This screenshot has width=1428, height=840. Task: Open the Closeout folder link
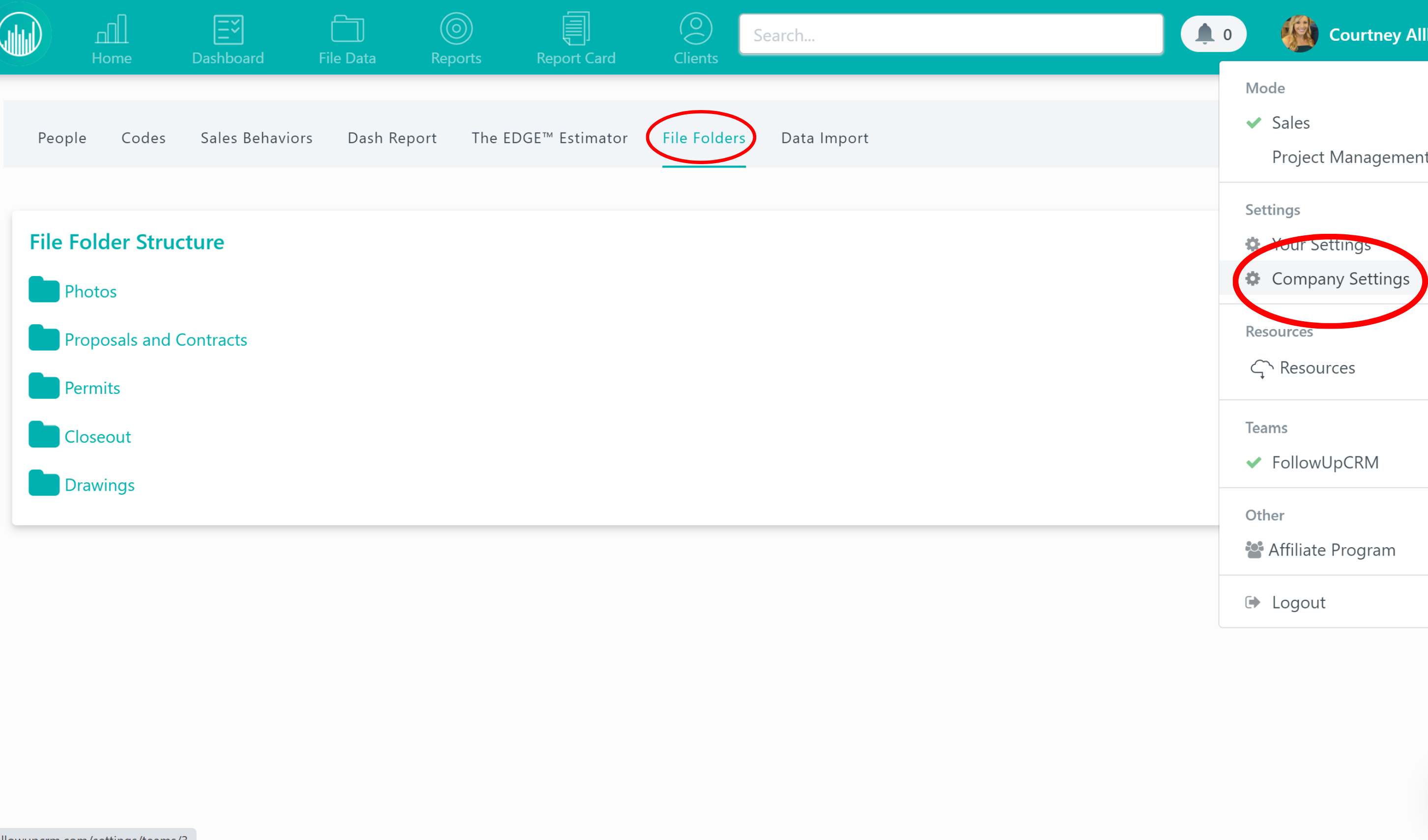coord(97,437)
